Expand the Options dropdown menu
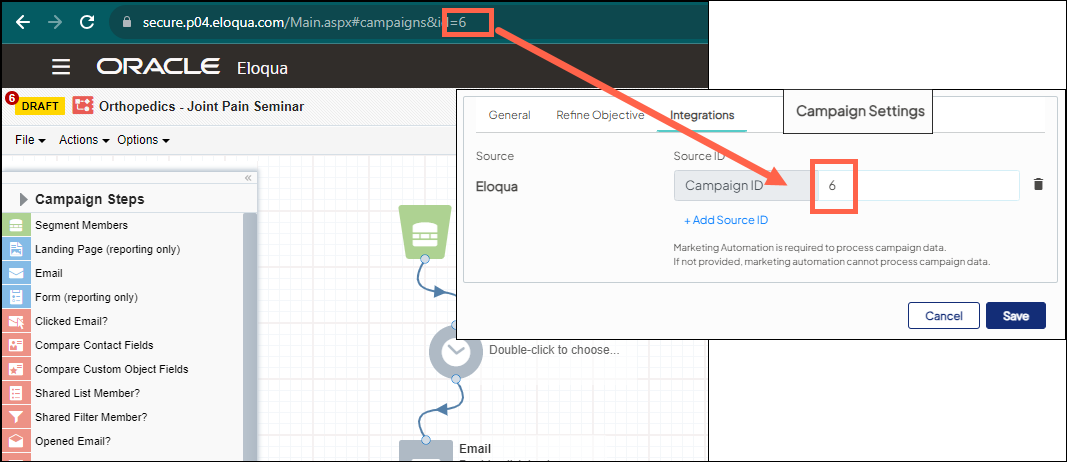 (x=143, y=140)
